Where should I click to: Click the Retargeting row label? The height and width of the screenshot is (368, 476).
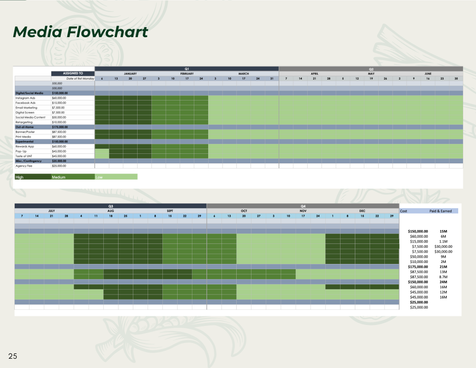[24, 122]
